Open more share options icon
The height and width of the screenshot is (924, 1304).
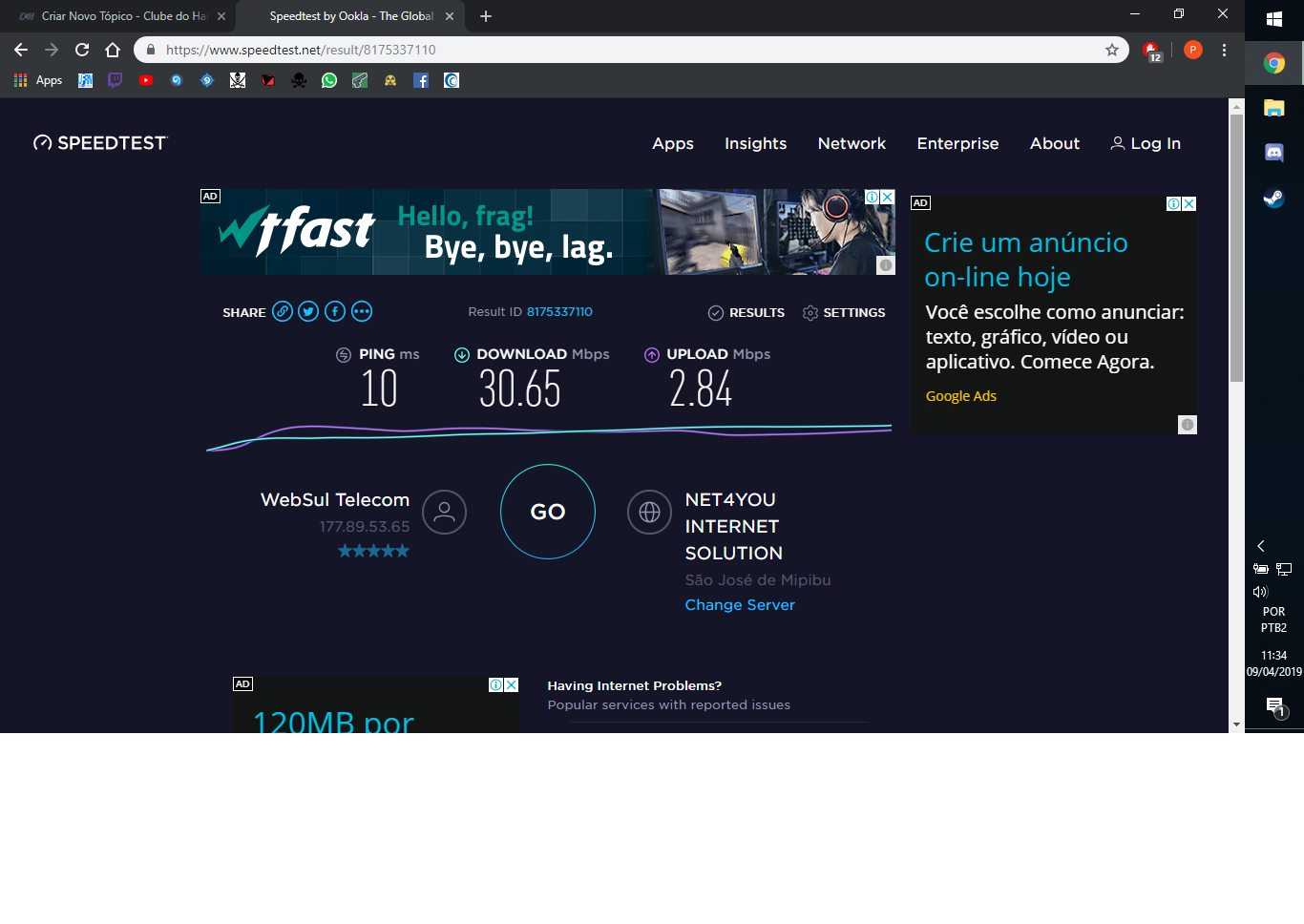pyautogui.click(x=362, y=311)
